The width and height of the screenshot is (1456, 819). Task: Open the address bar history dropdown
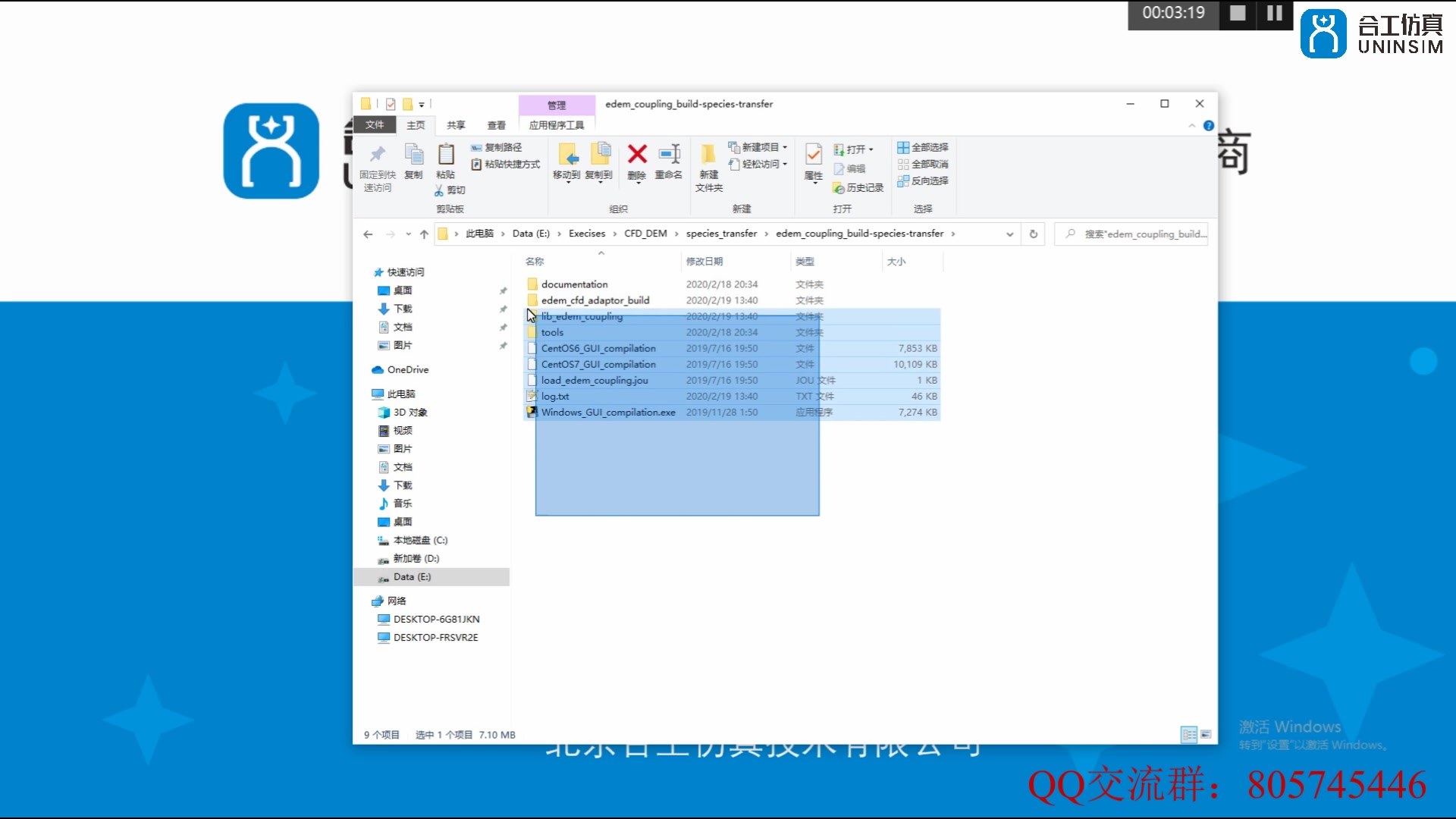(x=1009, y=234)
